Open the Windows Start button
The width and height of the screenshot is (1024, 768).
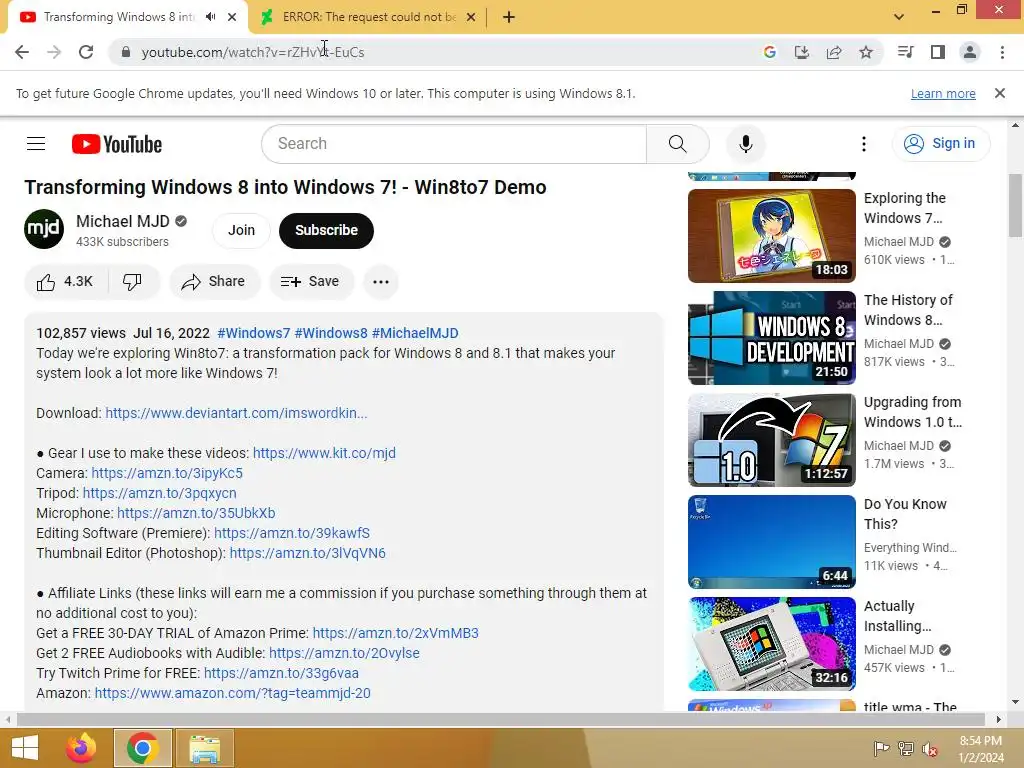pos(25,748)
